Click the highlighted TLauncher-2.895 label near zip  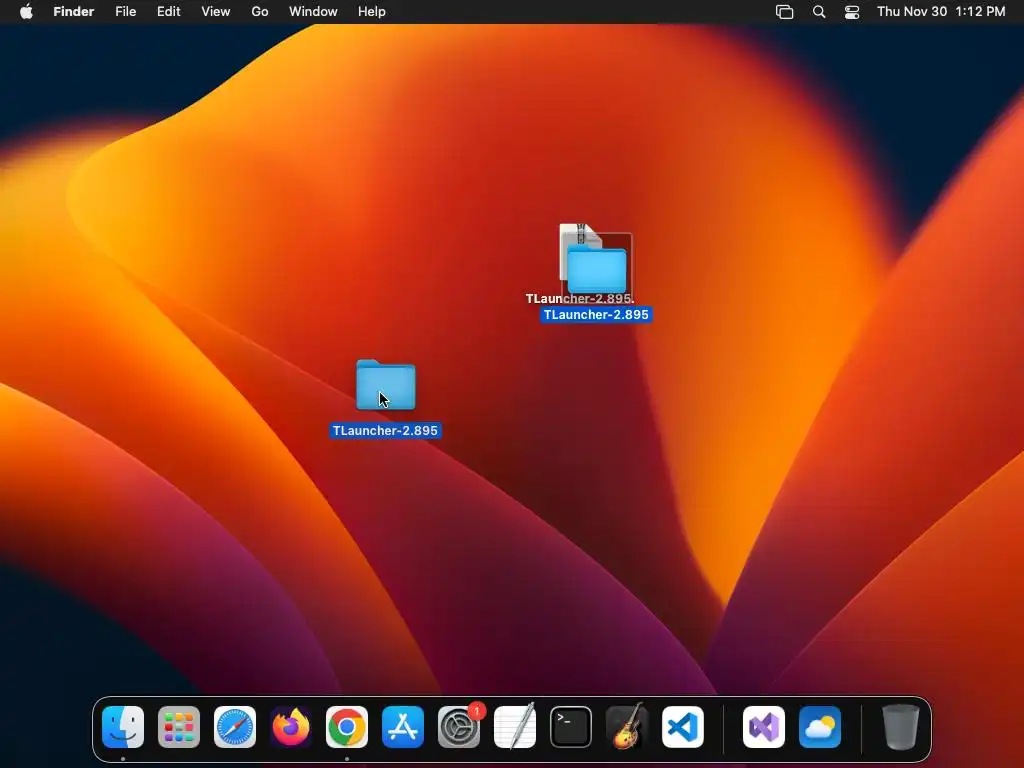click(596, 315)
